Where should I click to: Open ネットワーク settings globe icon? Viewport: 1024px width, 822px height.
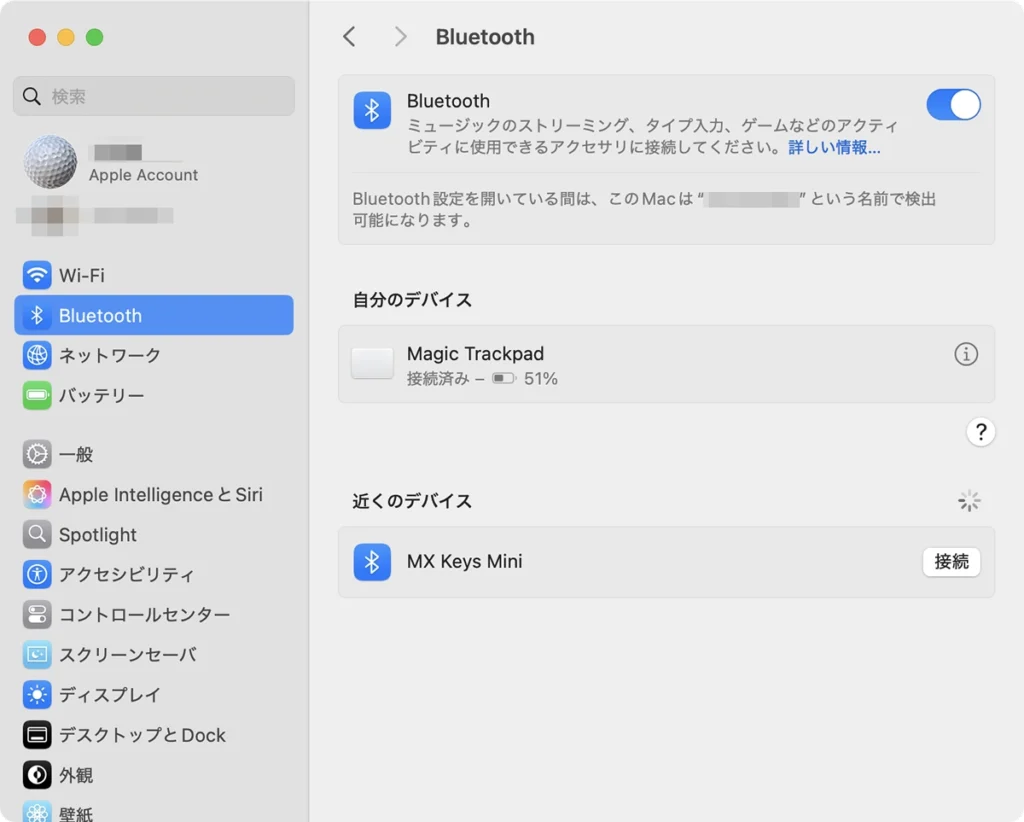37,355
